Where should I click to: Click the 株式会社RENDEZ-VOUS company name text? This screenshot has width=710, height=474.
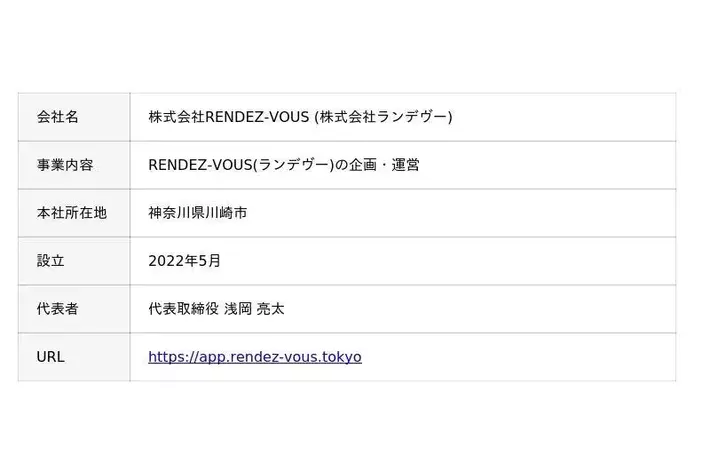[228, 117]
